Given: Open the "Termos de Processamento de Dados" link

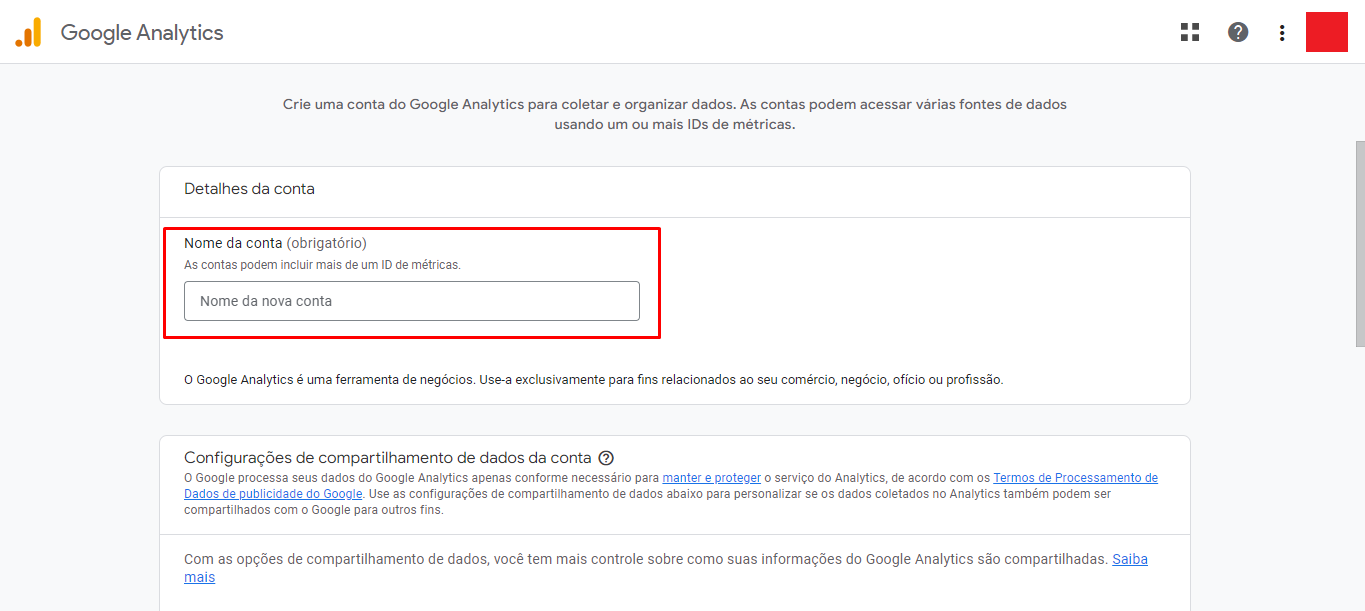Looking at the screenshot, I should tap(1075, 478).
